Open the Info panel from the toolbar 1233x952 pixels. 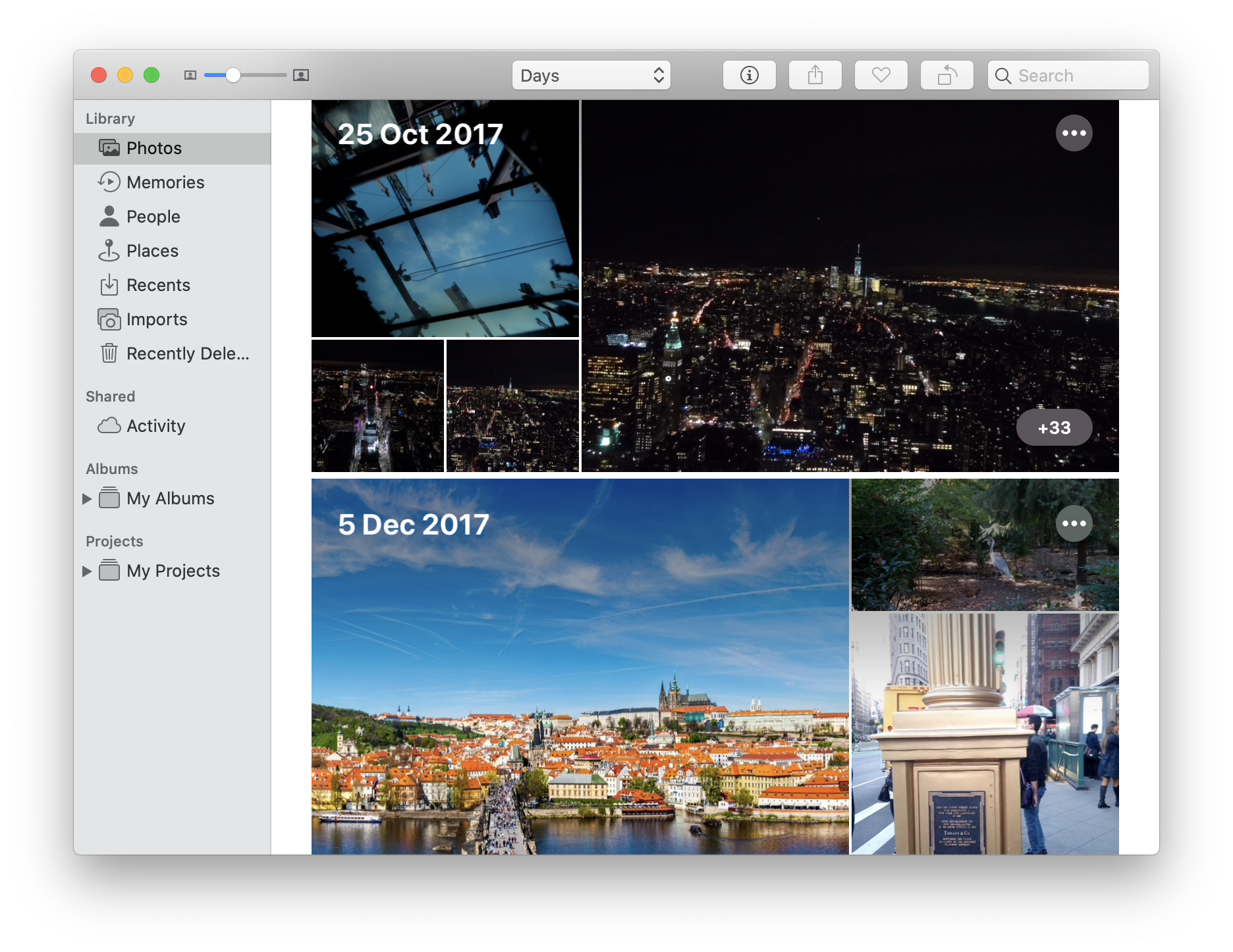click(x=749, y=75)
